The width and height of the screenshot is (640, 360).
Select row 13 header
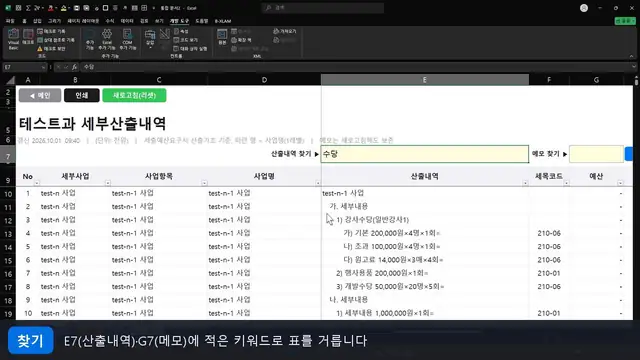8,234
